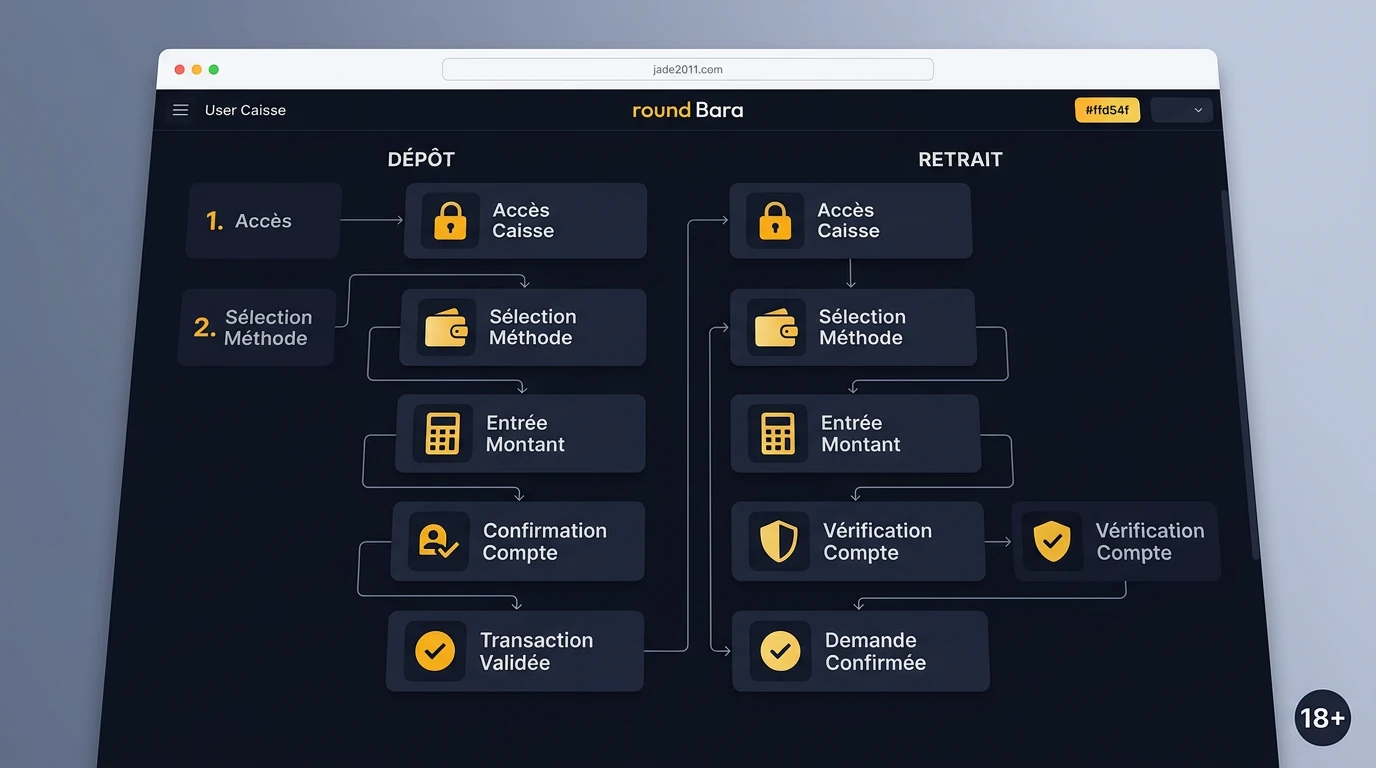The width and height of the screenshot is (1376, 768).
Task: Click the padlock icon in RETRAIT Accès Caisse
Action: pos(775,220)
